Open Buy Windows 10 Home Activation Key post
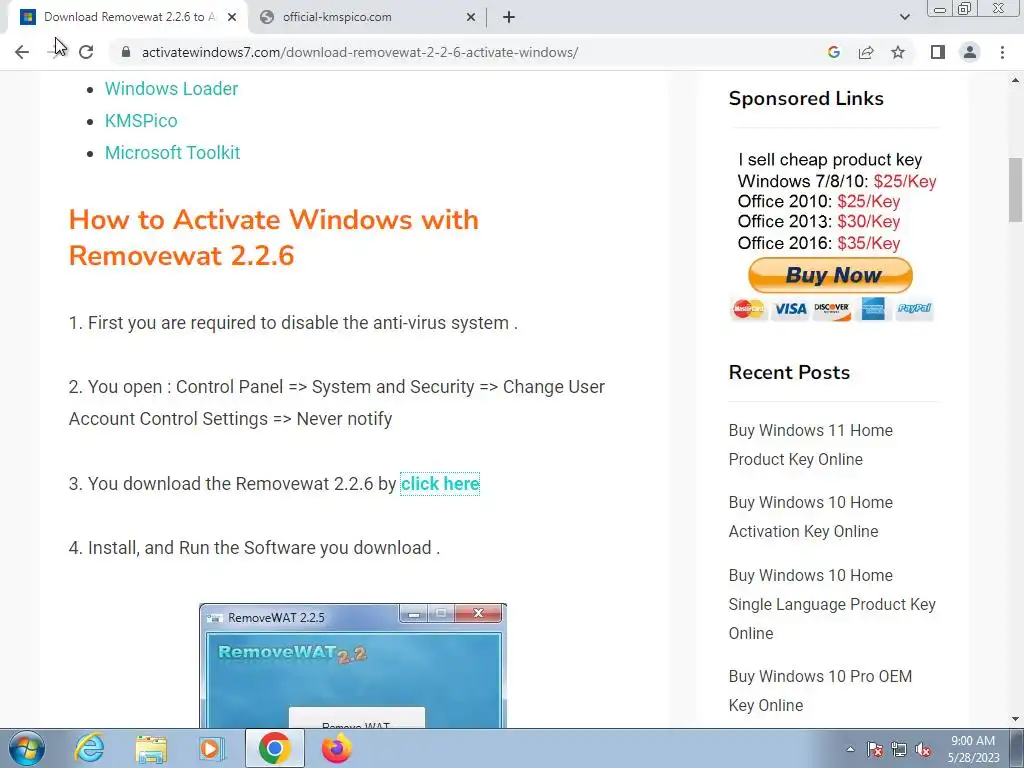Viewport: 1024px width, 768px height. pos(810,517)
